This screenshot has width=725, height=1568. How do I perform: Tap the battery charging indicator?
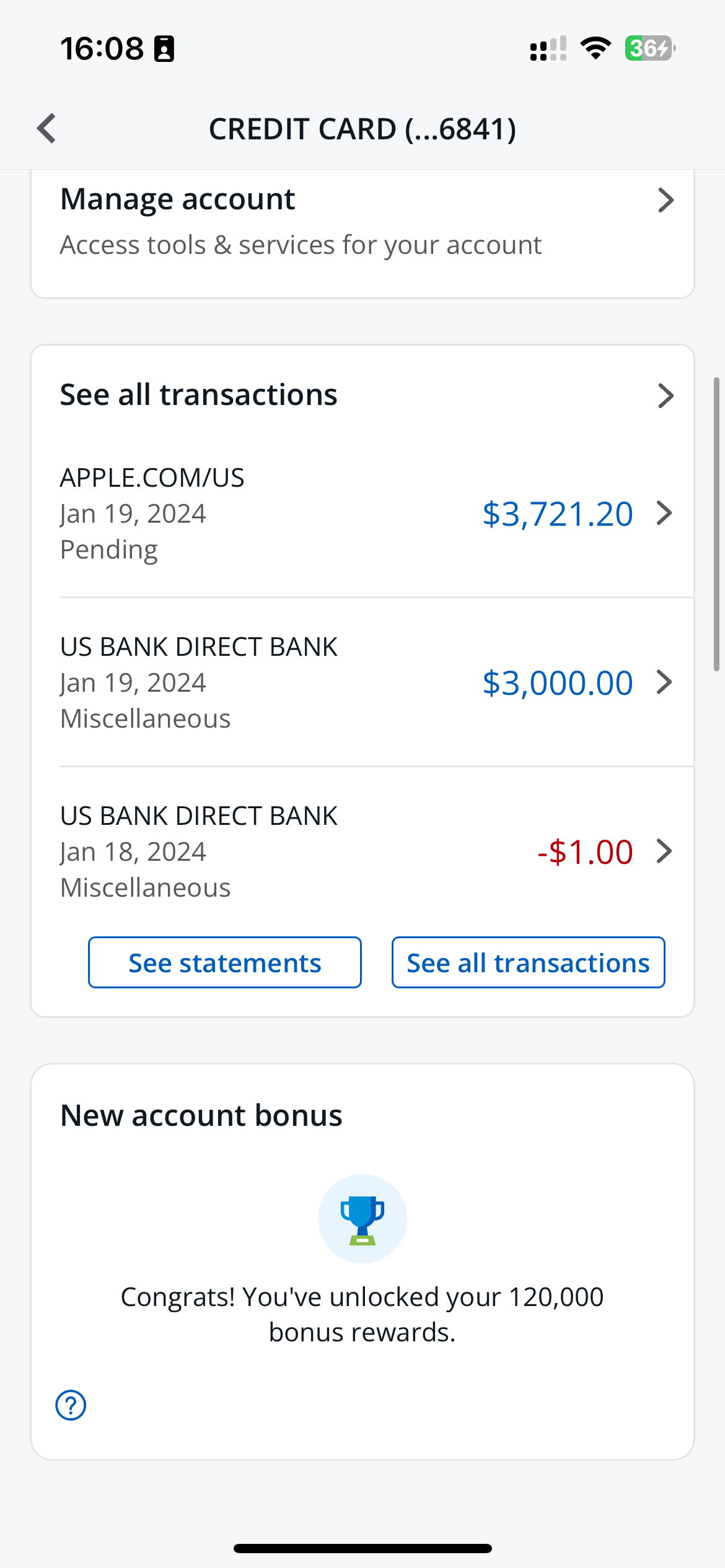649,48
